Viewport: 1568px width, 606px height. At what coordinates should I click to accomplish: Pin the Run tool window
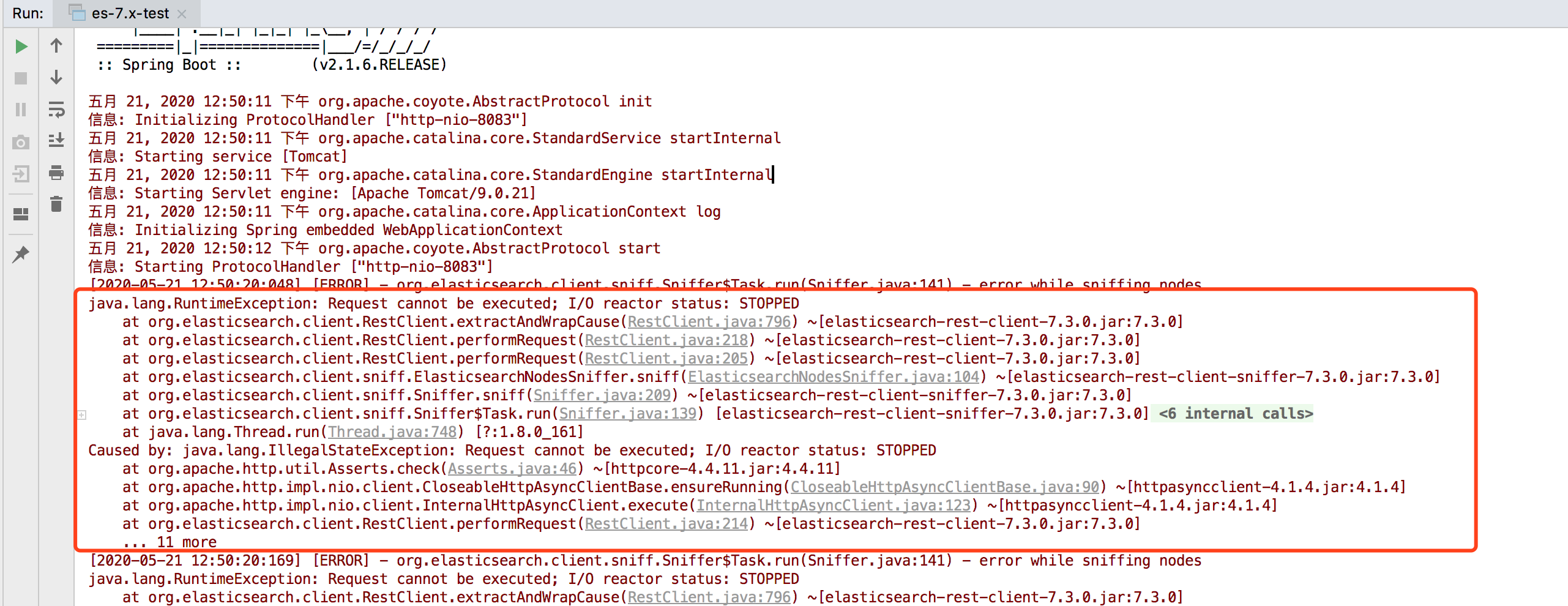[x=21, y=255]
